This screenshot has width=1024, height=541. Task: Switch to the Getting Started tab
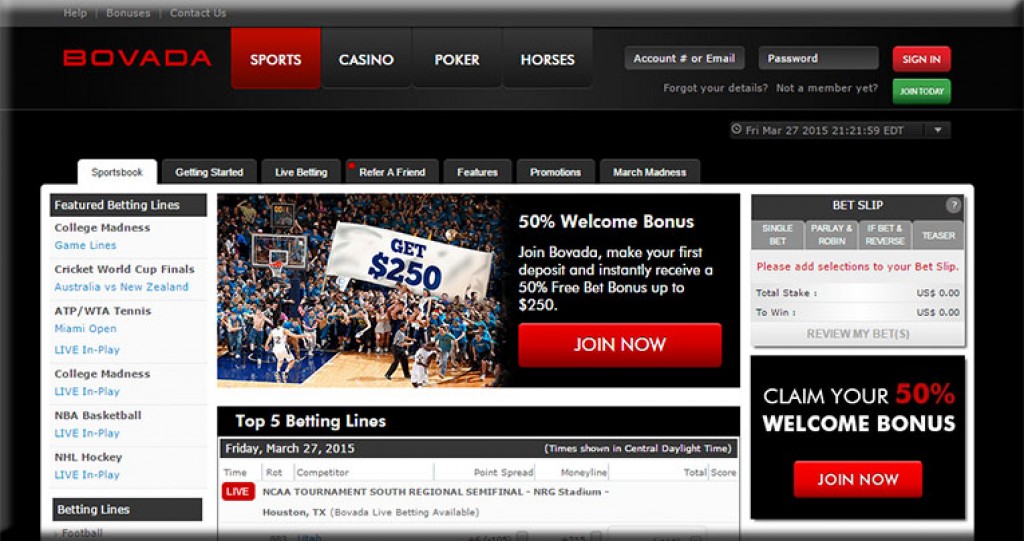pos(209,172)
